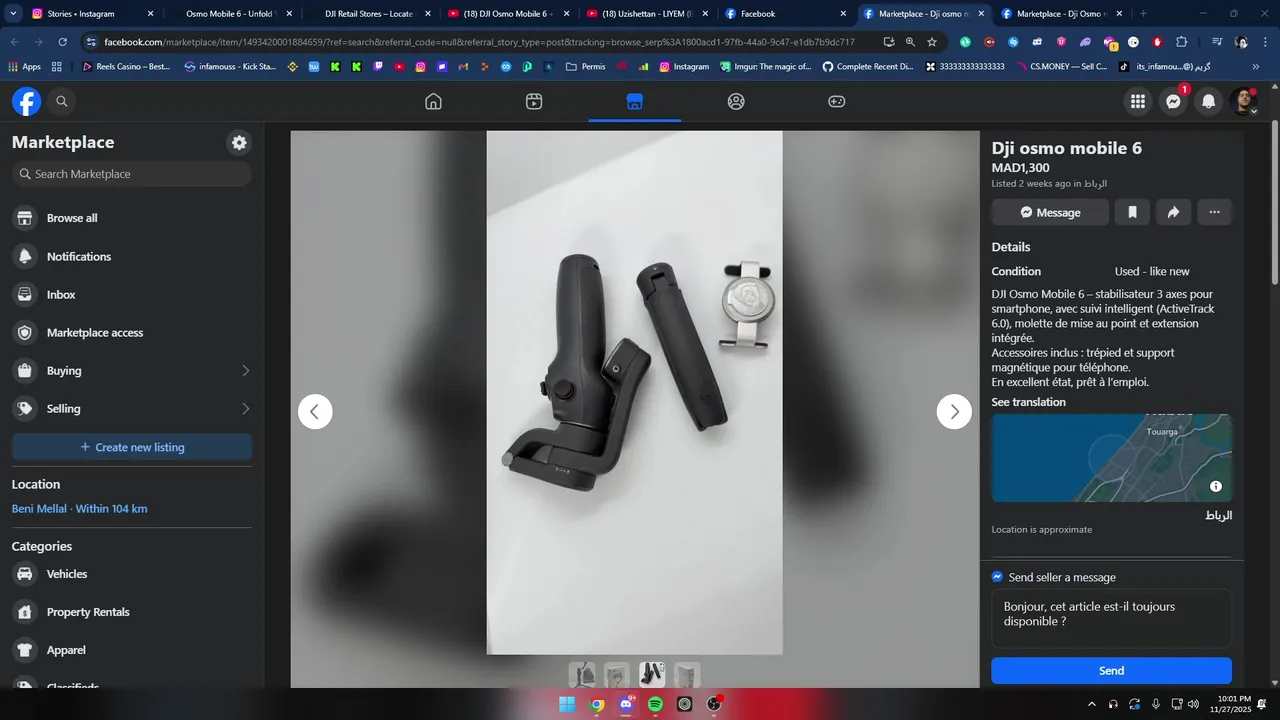This screenshot has width=1280, height=720.
Task: Select the first photo thumbnail
Action: coord(582,675)
